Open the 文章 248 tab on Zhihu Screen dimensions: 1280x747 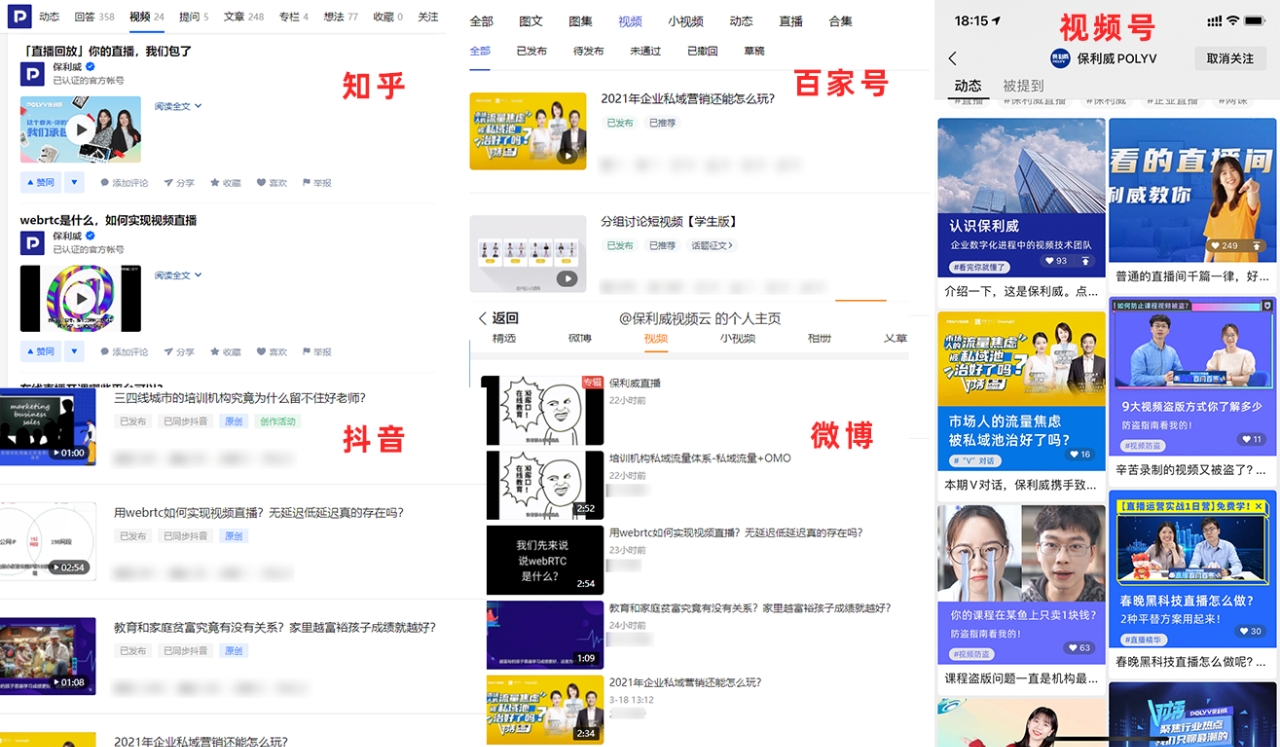click(244, 17)
